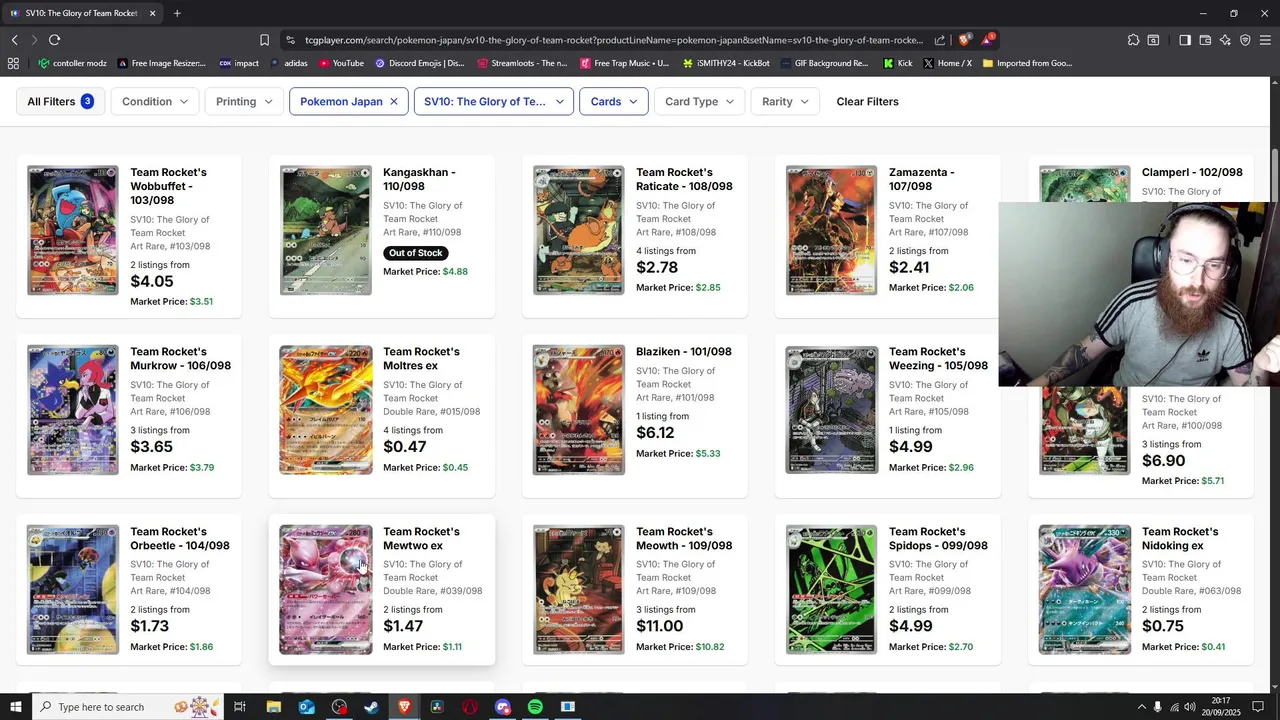Open Zamazenta - 107/098 card title

click(x=921, y=179)
